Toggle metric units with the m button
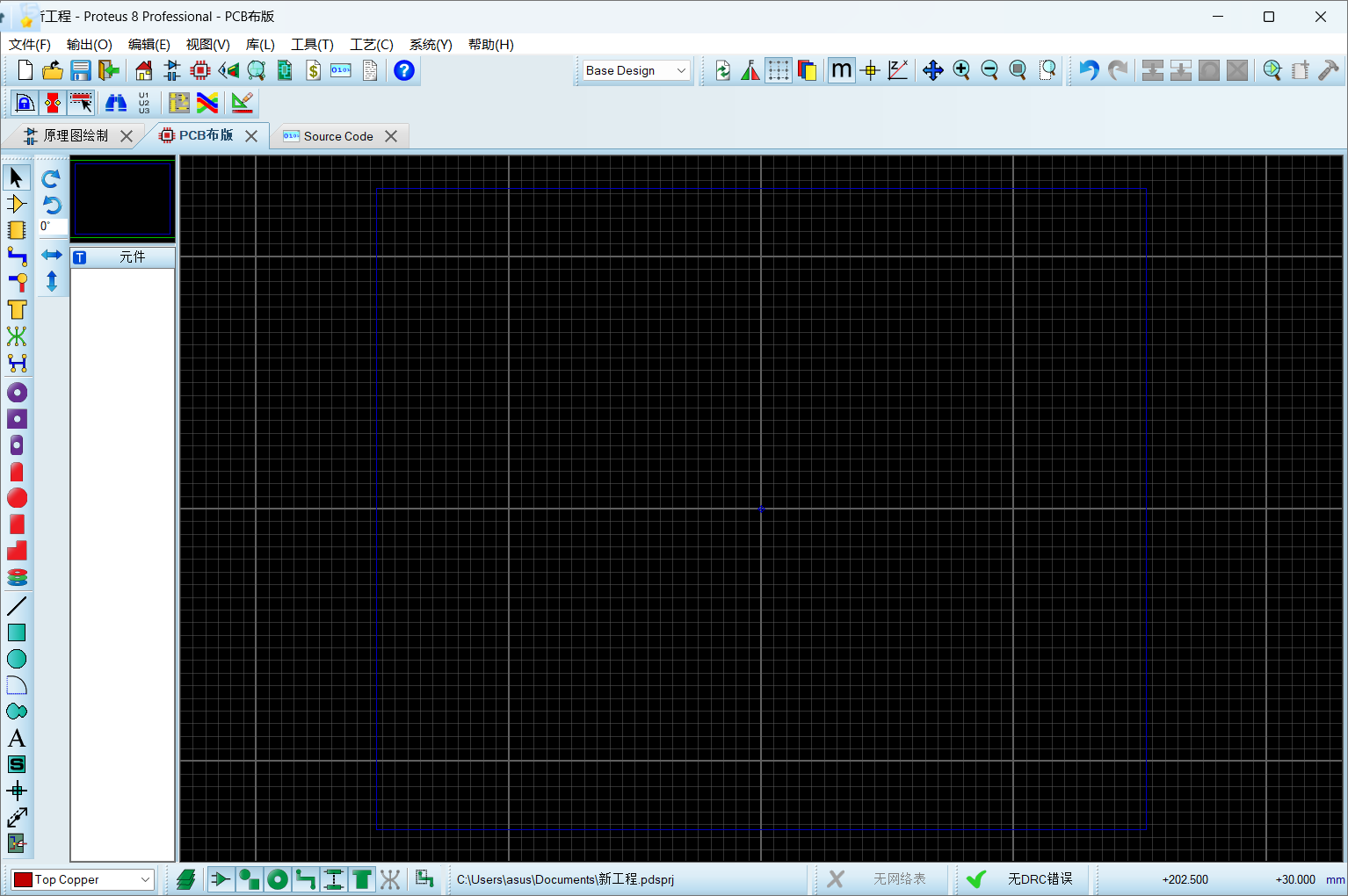This screenshot has height=896, width=1348. (x=841, y=70)
